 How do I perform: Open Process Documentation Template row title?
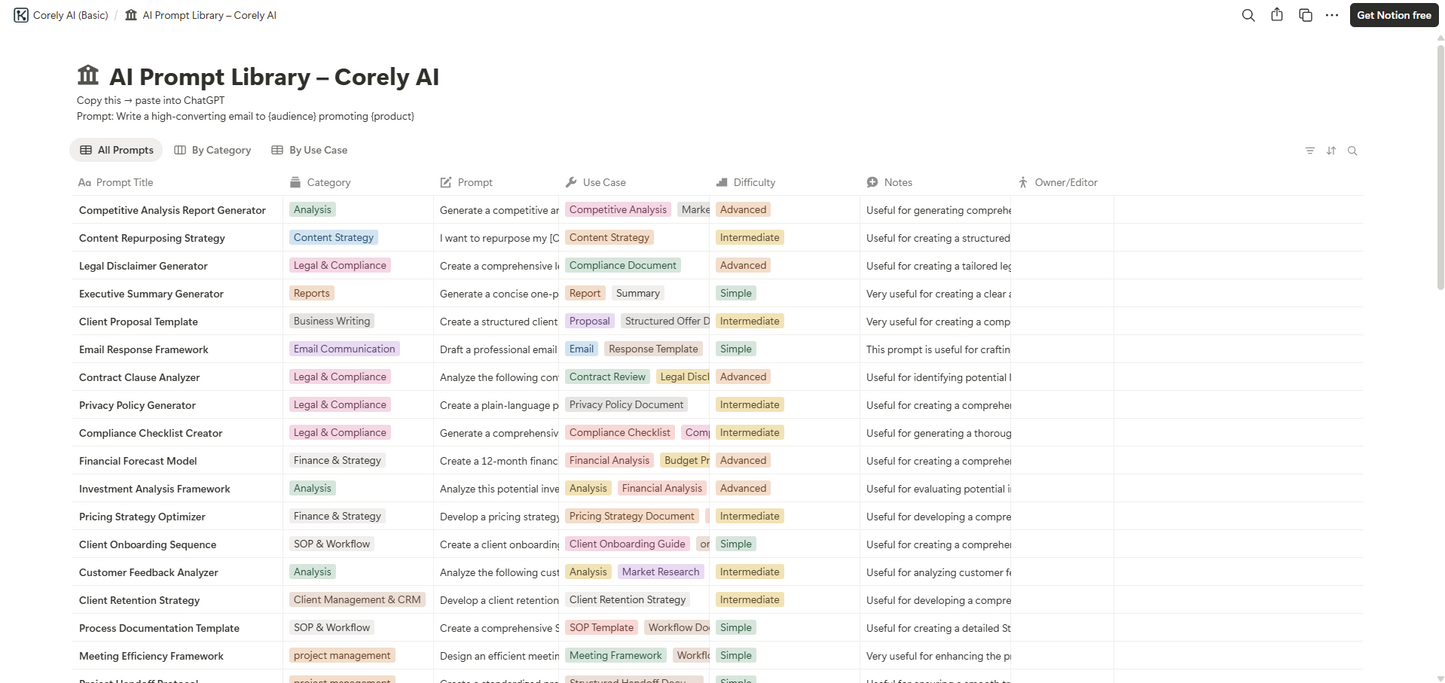coord(159,629)
